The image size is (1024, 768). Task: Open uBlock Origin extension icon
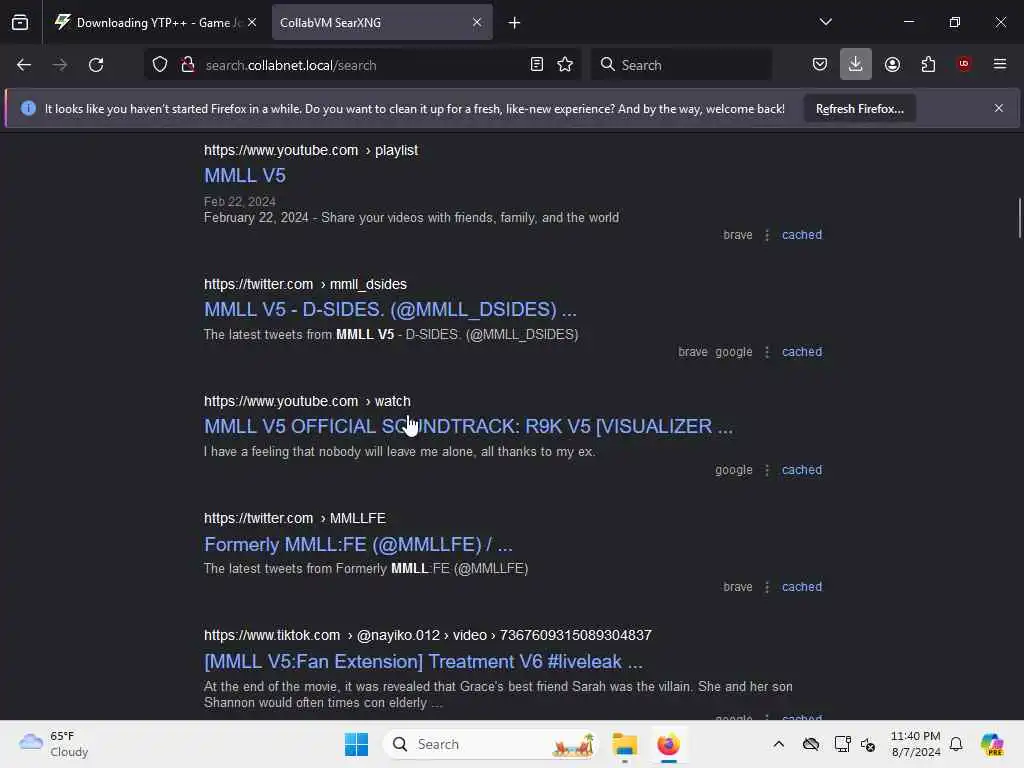(964, 64)
